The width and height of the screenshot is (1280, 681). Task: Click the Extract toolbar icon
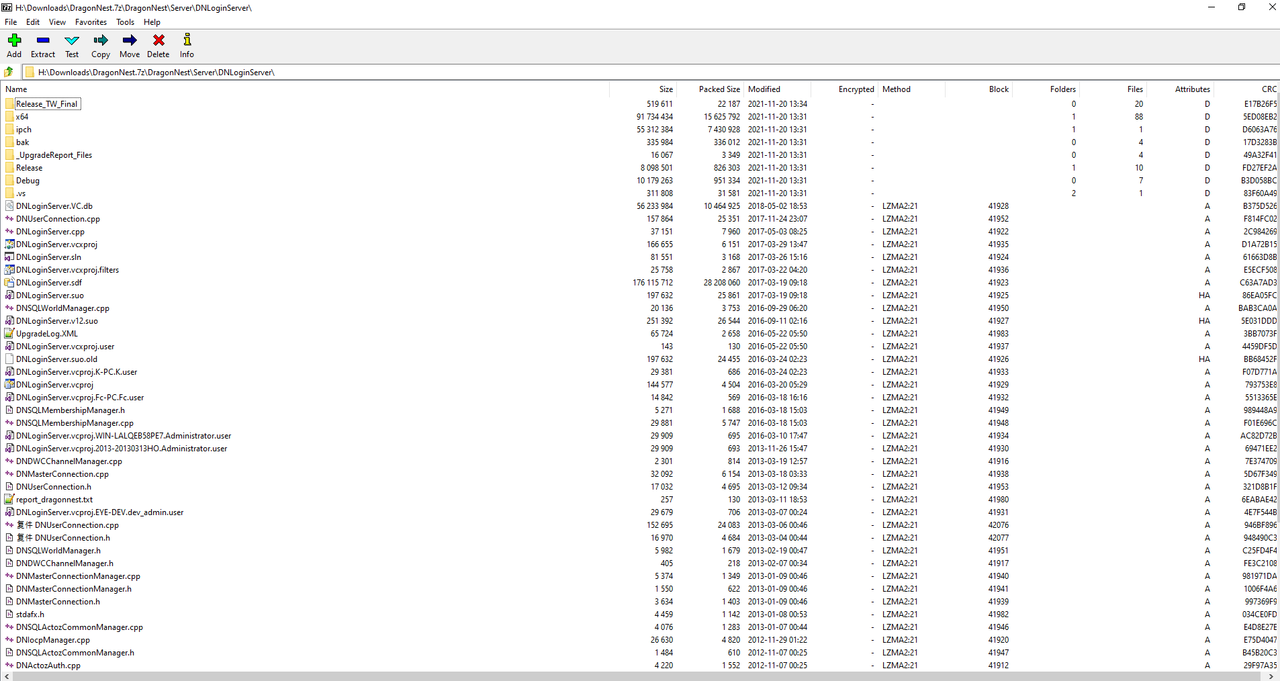click(43, 40)
